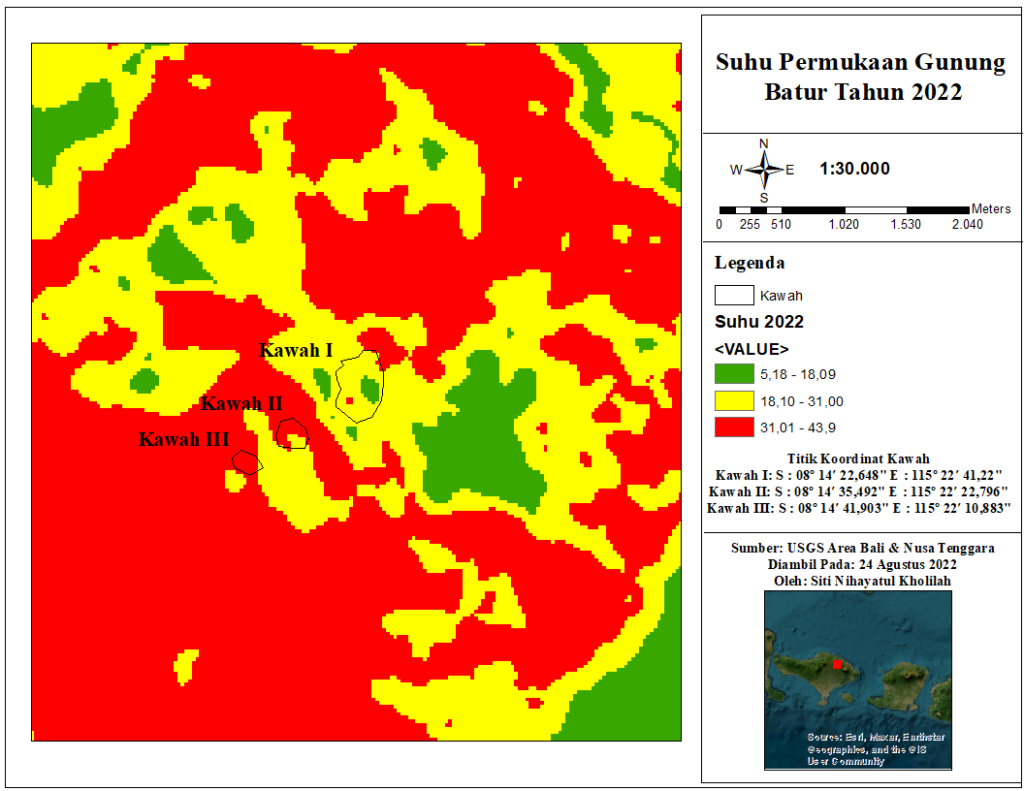Open the Bali inset overview map
The height and width of the screenshot is (791, 1024).
tap(858, 680)
